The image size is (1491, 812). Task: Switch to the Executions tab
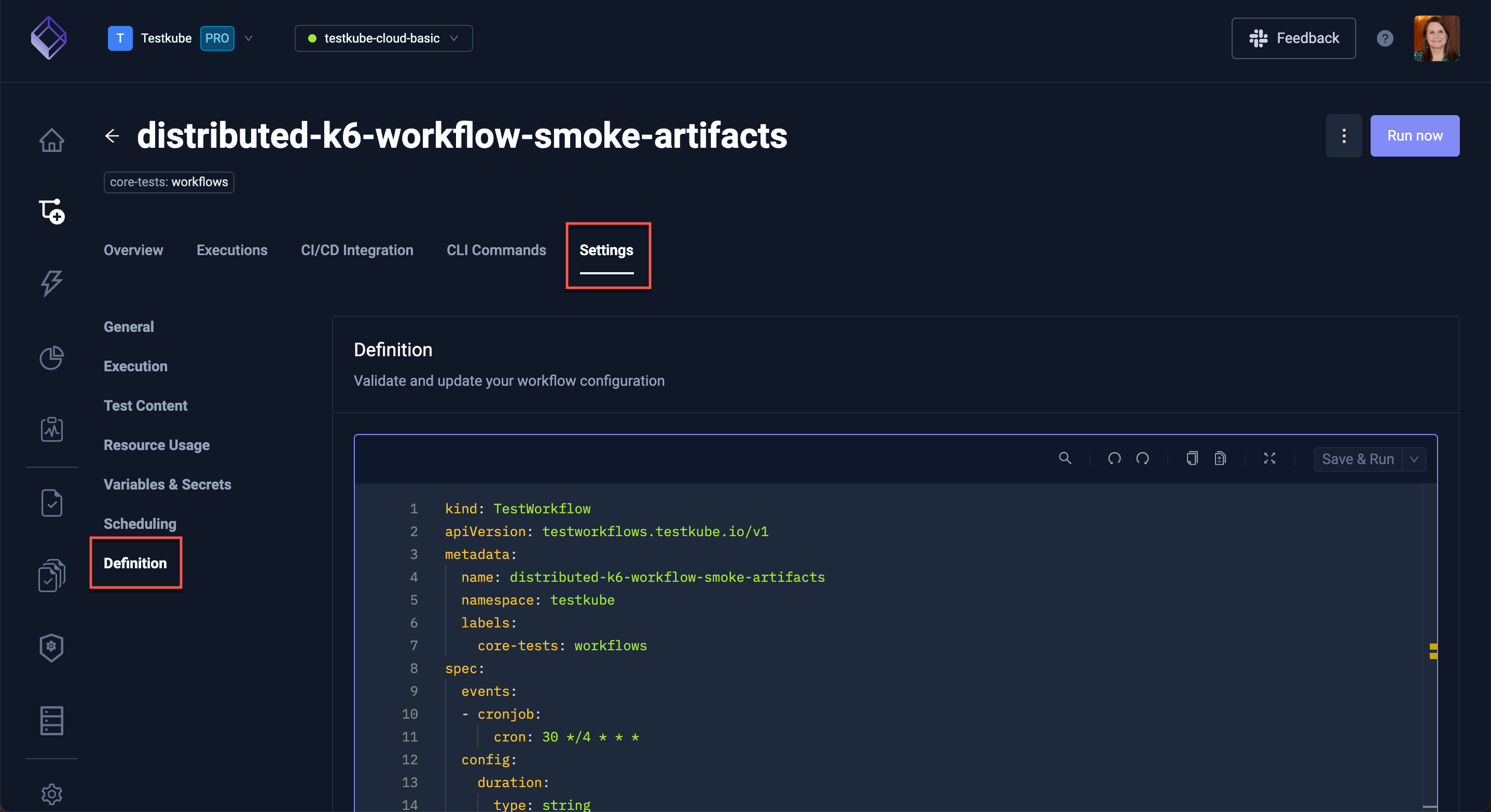pyautogui.click(x=231, y=250)
